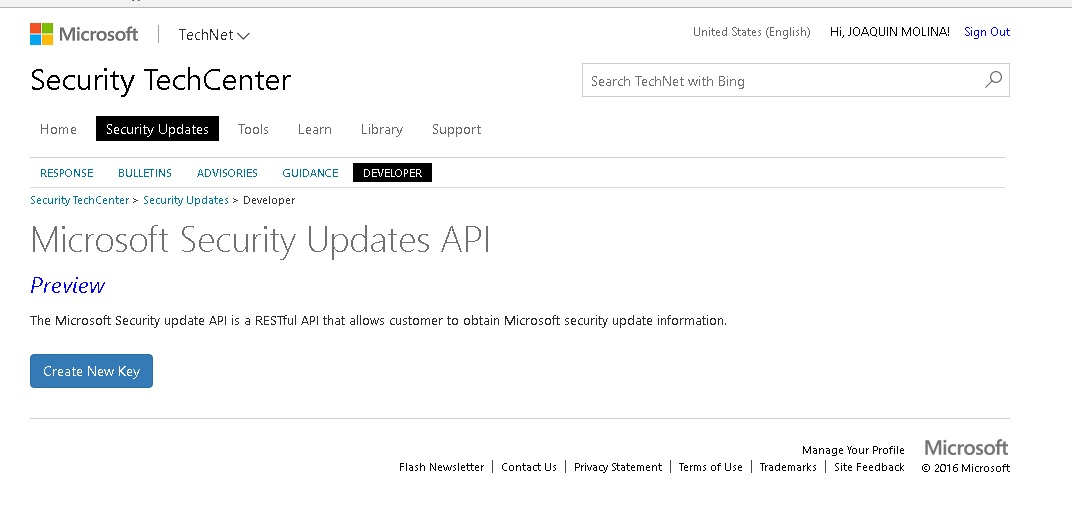This screenshot has height=521, width=1072.
Task: Go to the Learn section
Action: click(x=314, y=129)
